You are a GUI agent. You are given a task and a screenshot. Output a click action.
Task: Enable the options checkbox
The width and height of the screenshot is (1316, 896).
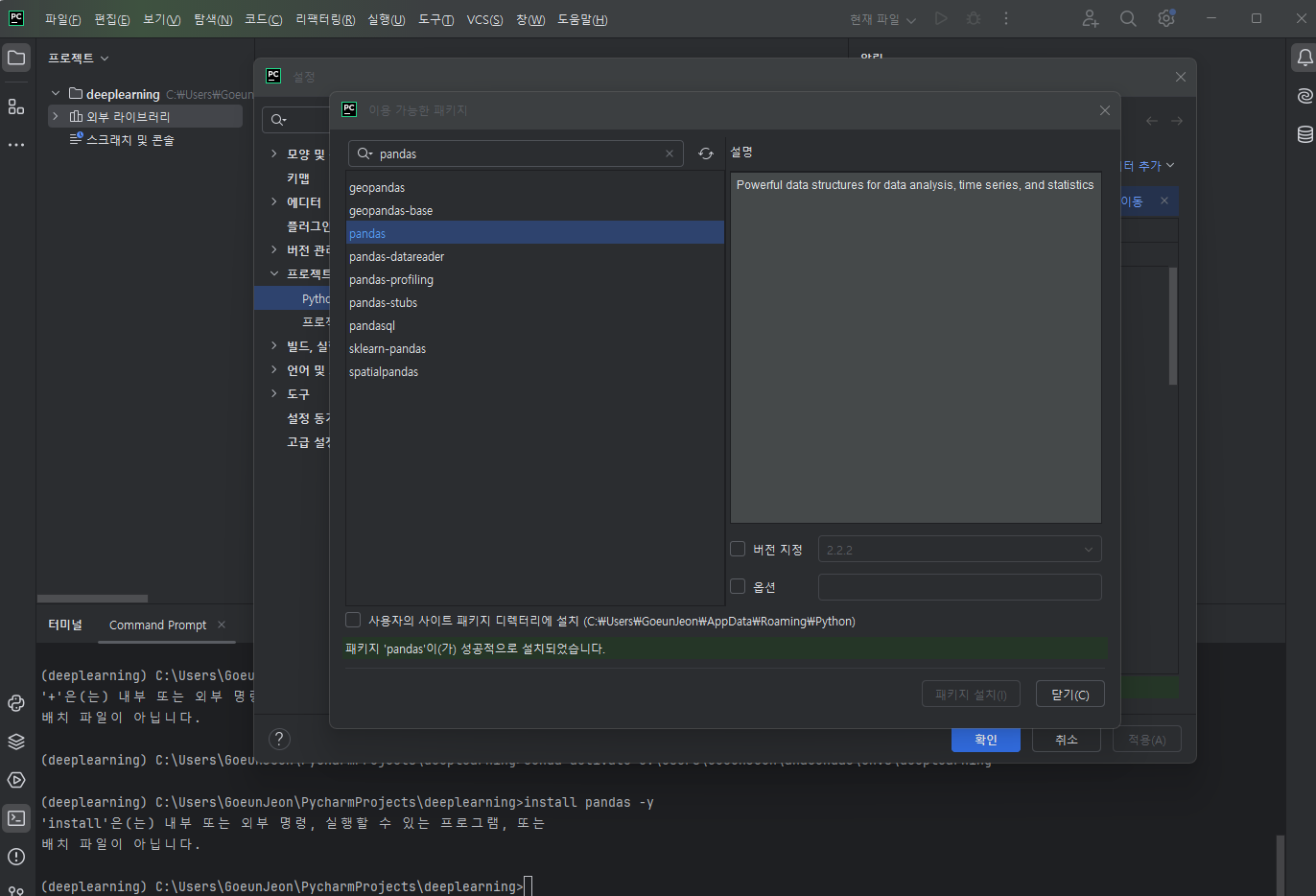[x=738, y=586]
